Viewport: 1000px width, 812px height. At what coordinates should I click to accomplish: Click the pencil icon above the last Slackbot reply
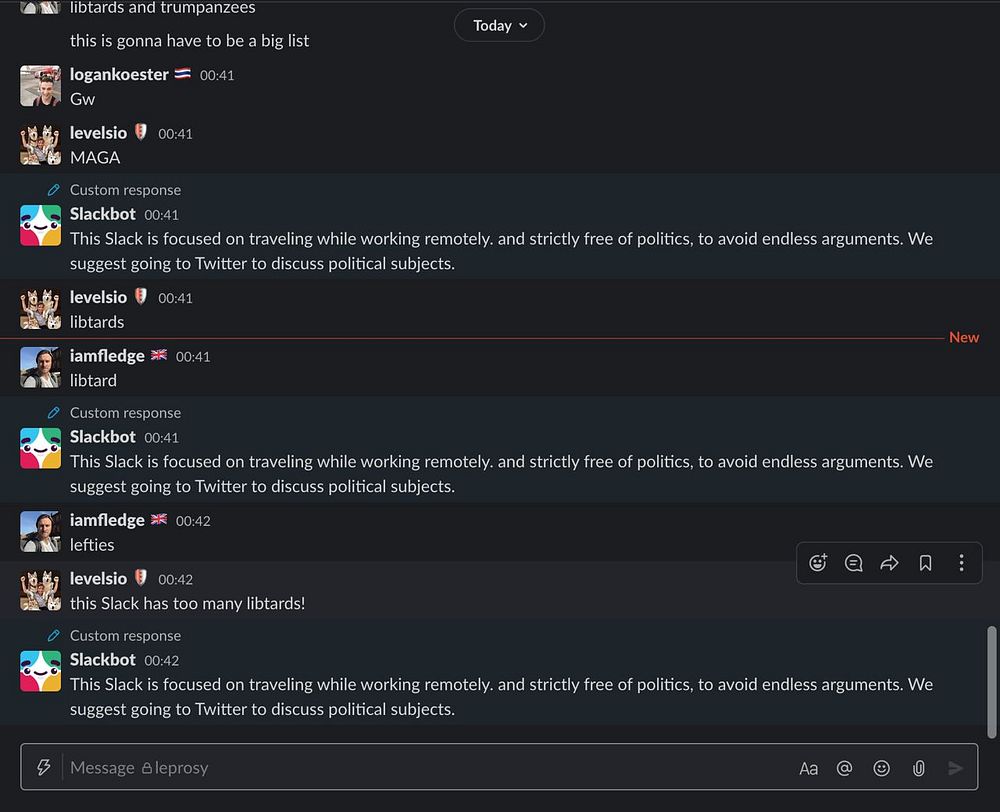pyautogui.click(x=54, y=636)
